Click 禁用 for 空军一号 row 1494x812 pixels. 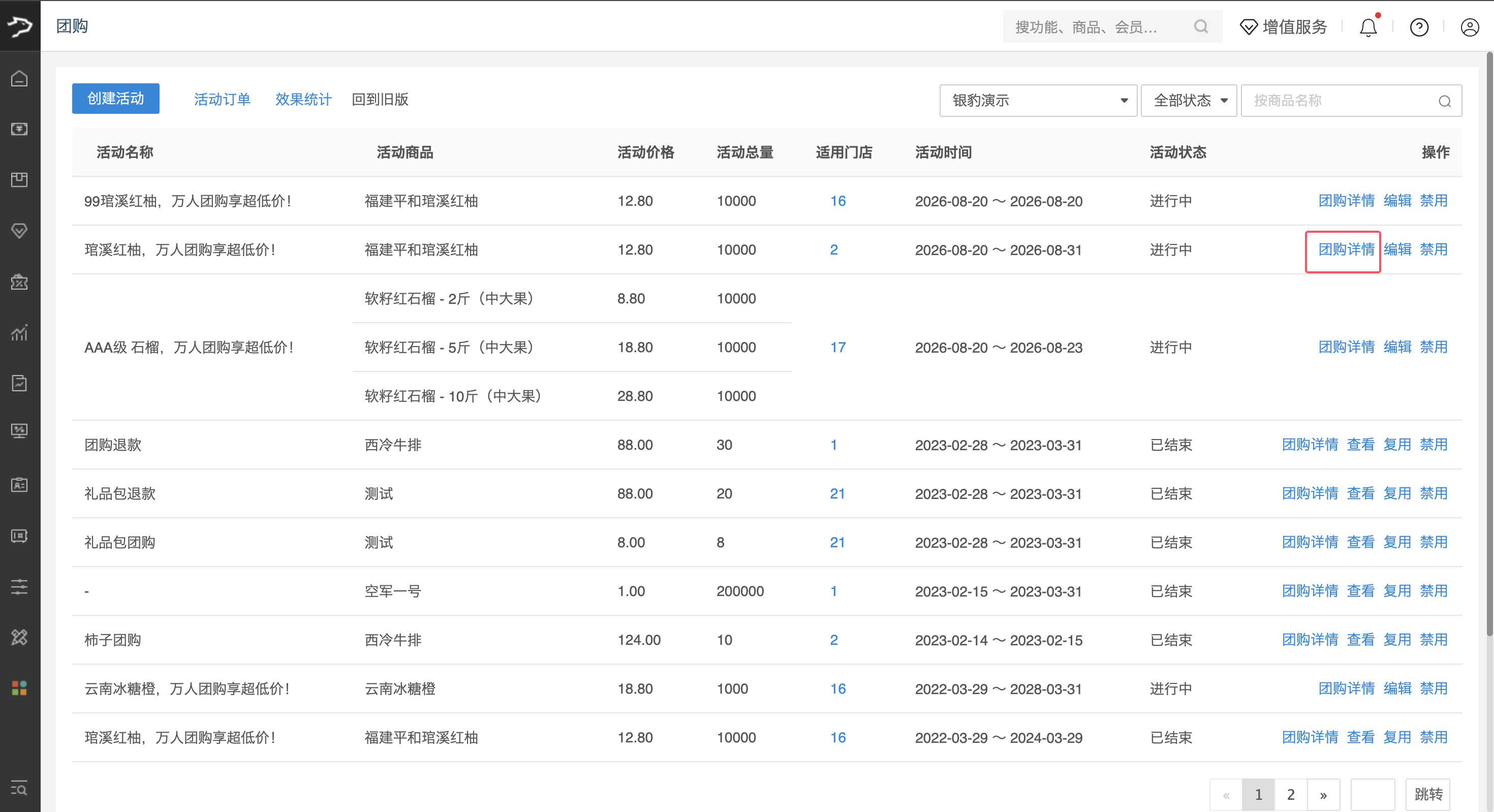tap(1434, 590)
